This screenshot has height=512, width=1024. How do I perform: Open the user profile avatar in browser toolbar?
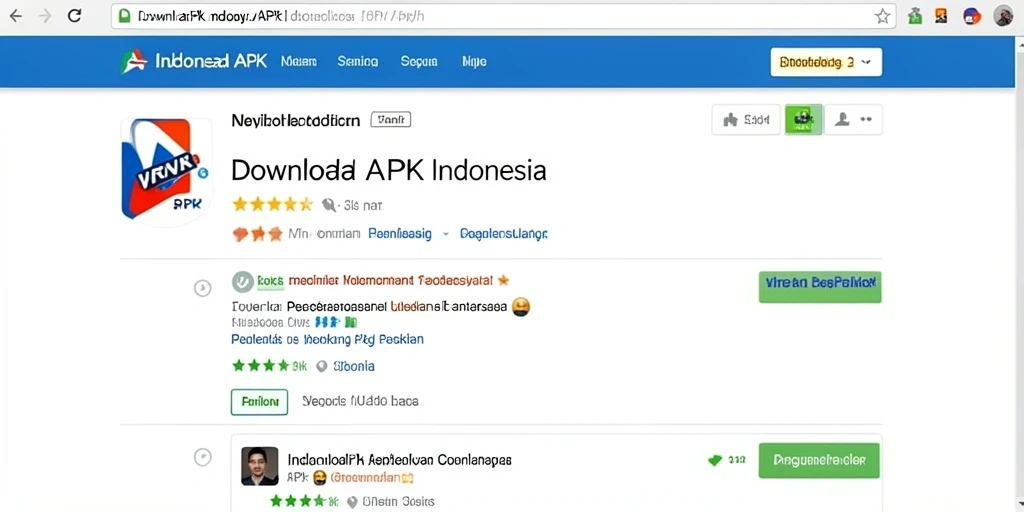pos(1003,16)
